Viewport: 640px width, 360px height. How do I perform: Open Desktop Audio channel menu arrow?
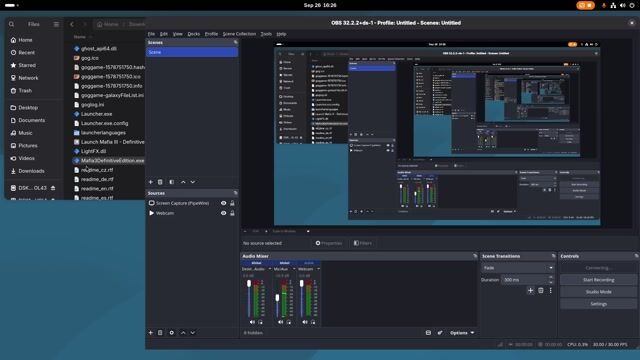270,269
